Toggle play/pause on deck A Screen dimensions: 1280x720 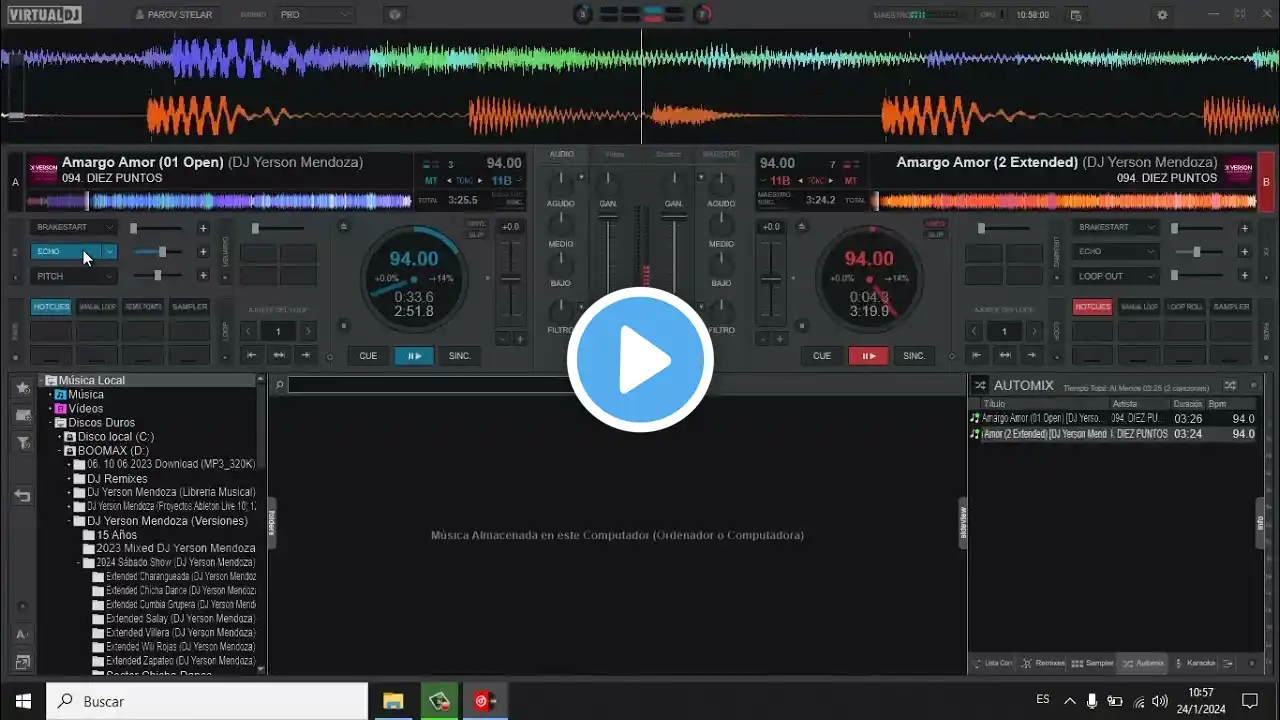(414, 355)
